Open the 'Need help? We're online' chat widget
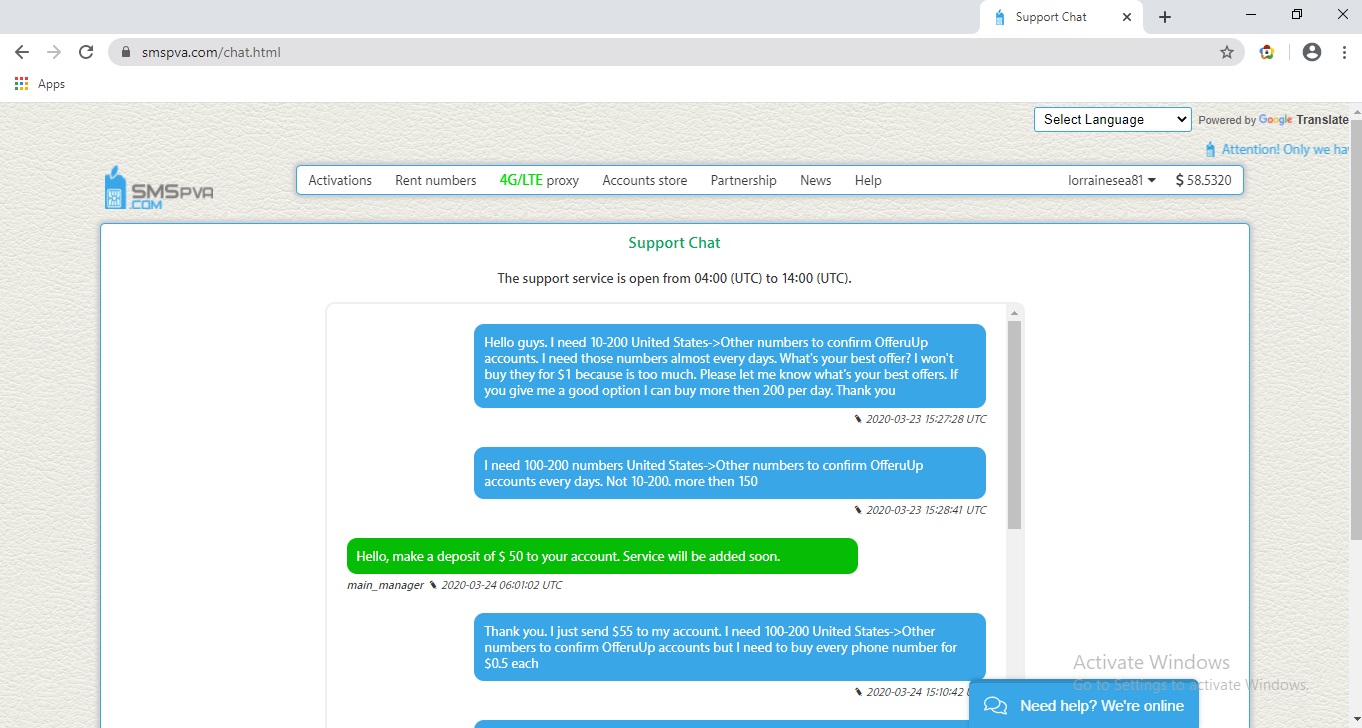The height and width of the screenshot is (728, 1362). point(1084,705)
